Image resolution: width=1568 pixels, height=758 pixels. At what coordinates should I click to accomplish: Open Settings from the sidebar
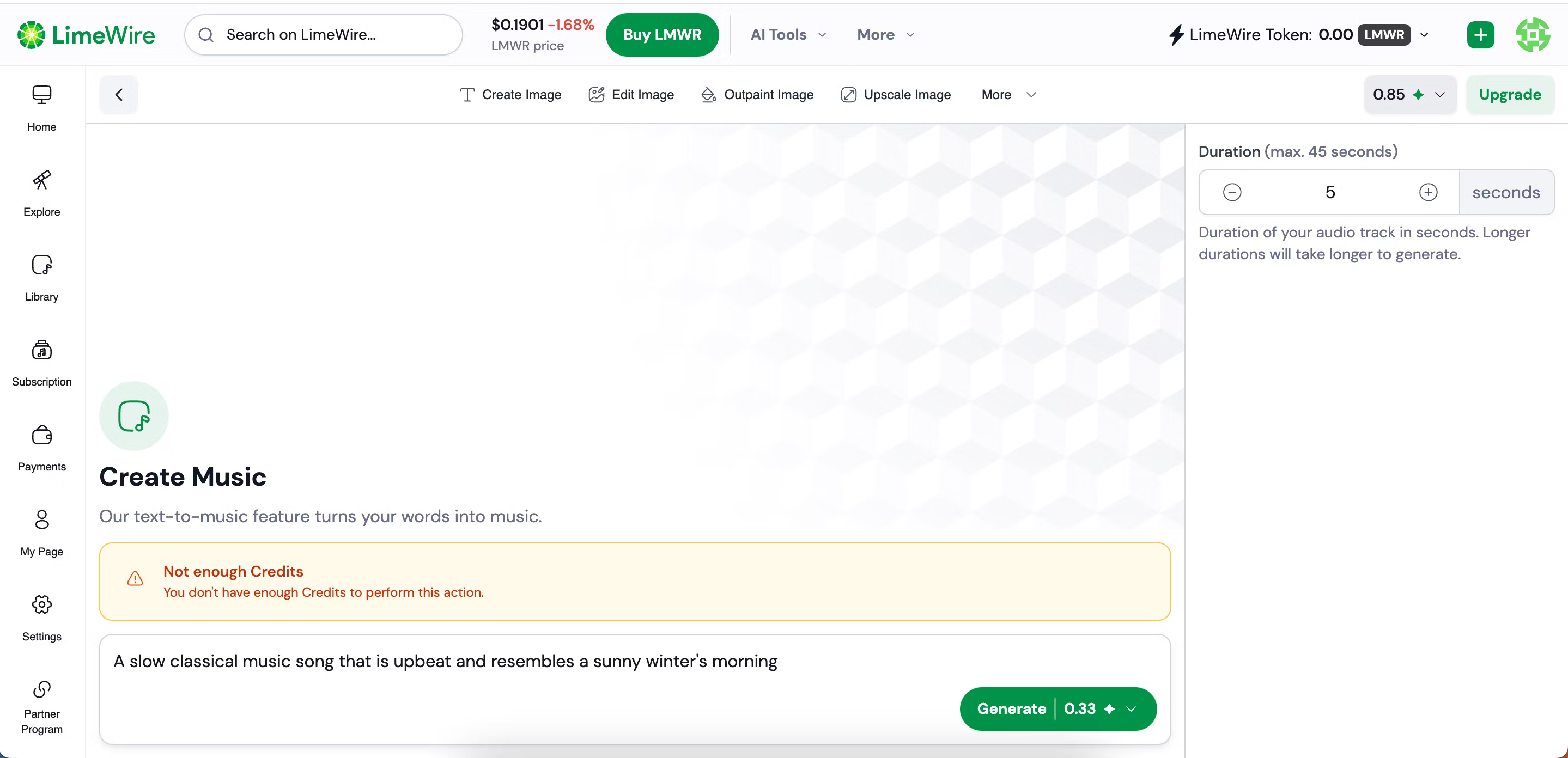pos(41,616)
